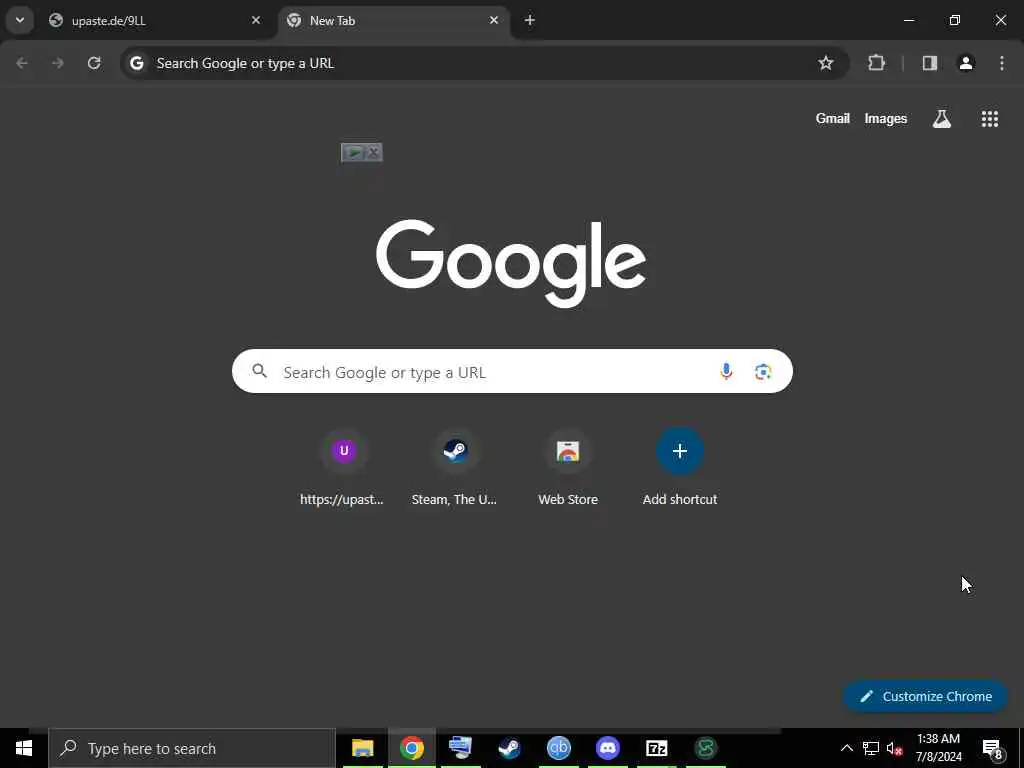Open 7-Zip from the taskbar
Viewport: 1024px width, 768px height.
point(656,748)
